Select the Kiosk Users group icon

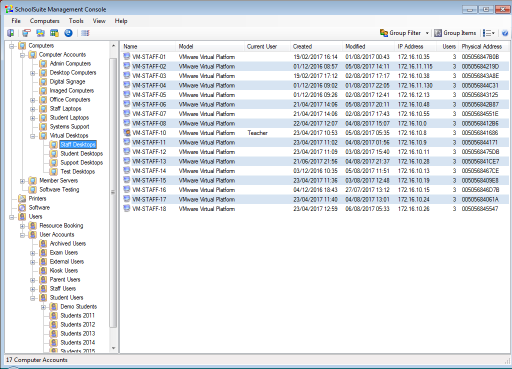[43, 271]
